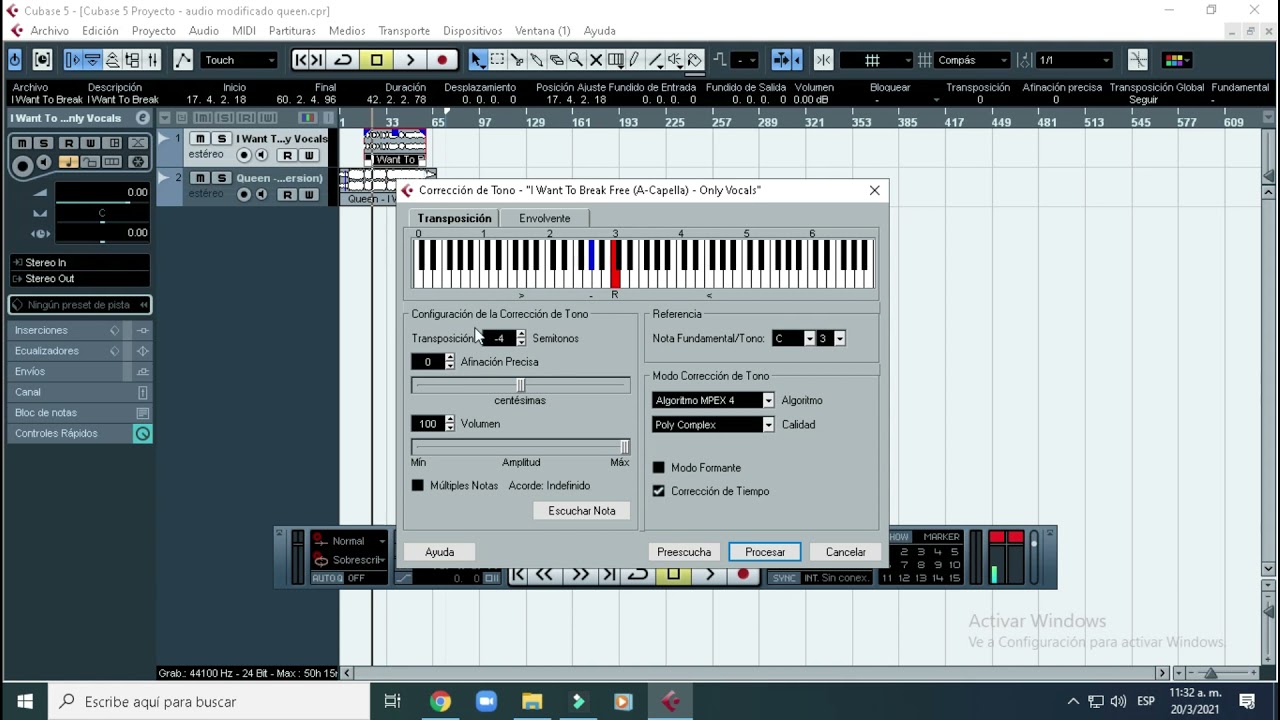Image resolution: width=1280 pixels, height=720 pixels.
Task: Click the Volumen 100 value field
Action: click(x=427, y=424)
